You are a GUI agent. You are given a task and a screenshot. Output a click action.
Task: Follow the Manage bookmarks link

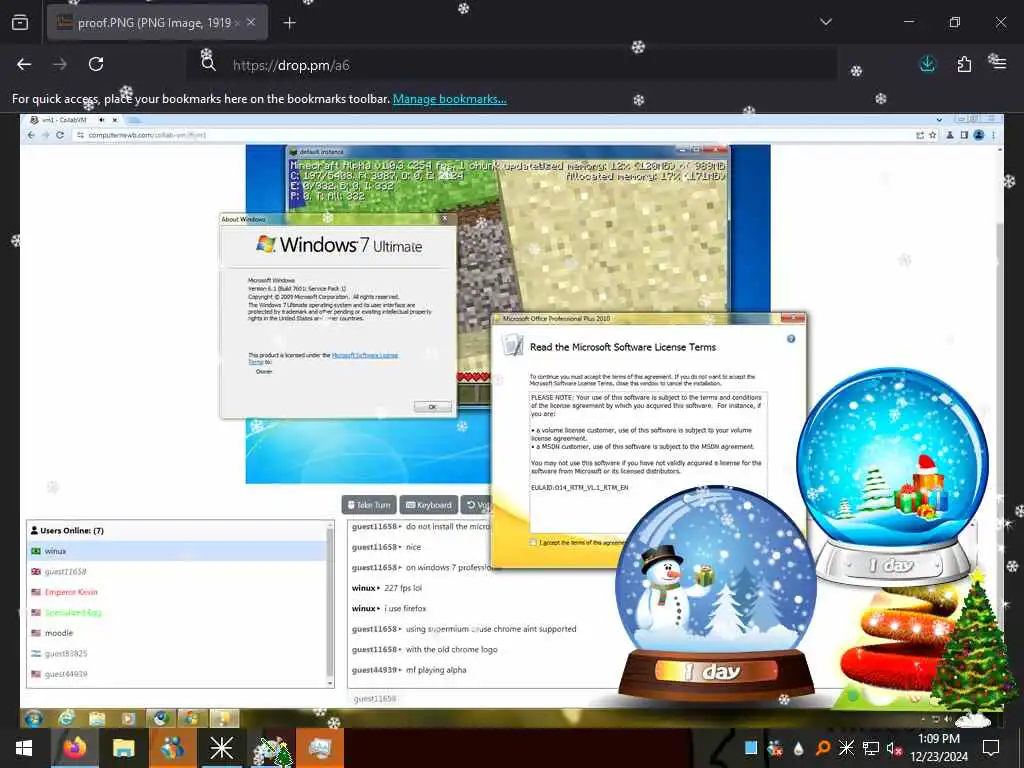[x=449, y=99]
